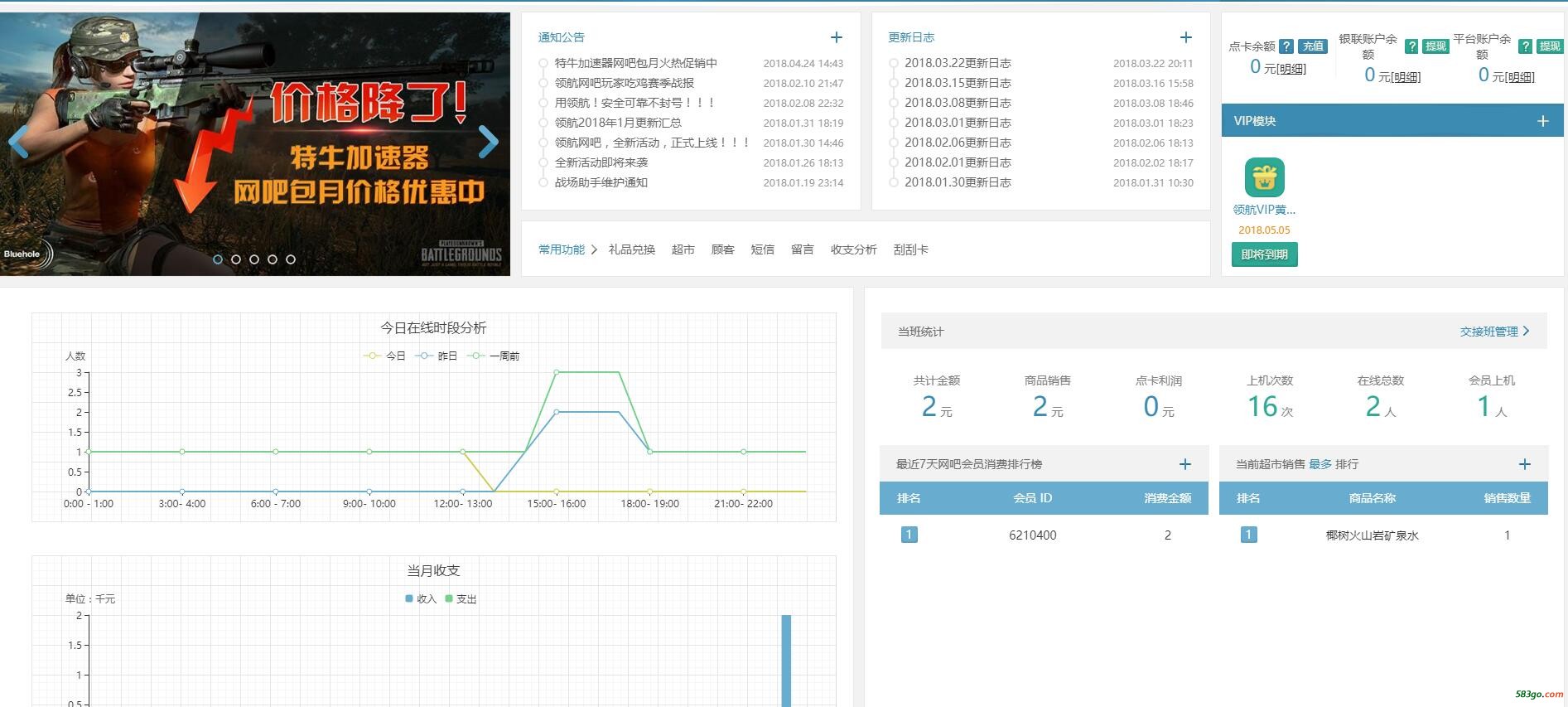Open notice 领航2018年1月更新汇总

pyautogui.click(x=618, y=123)
